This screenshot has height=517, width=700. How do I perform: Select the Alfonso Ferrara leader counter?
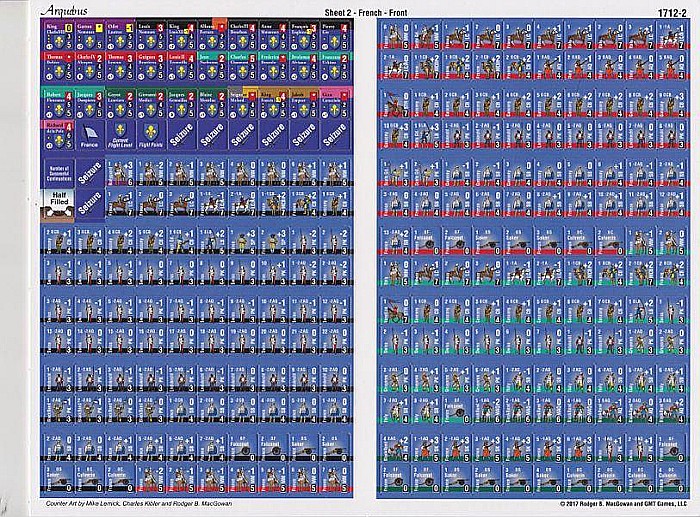(x=212, y=35)
